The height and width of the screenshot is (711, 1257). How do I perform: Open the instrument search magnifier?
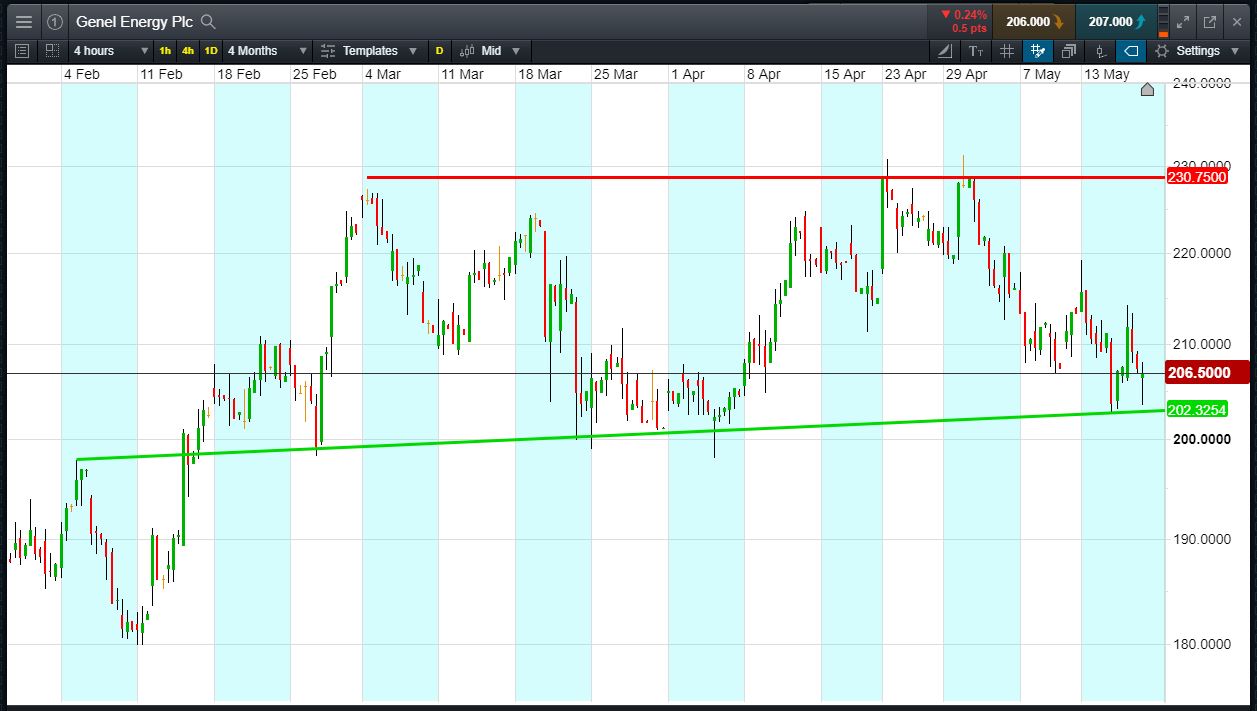point(208,21)
